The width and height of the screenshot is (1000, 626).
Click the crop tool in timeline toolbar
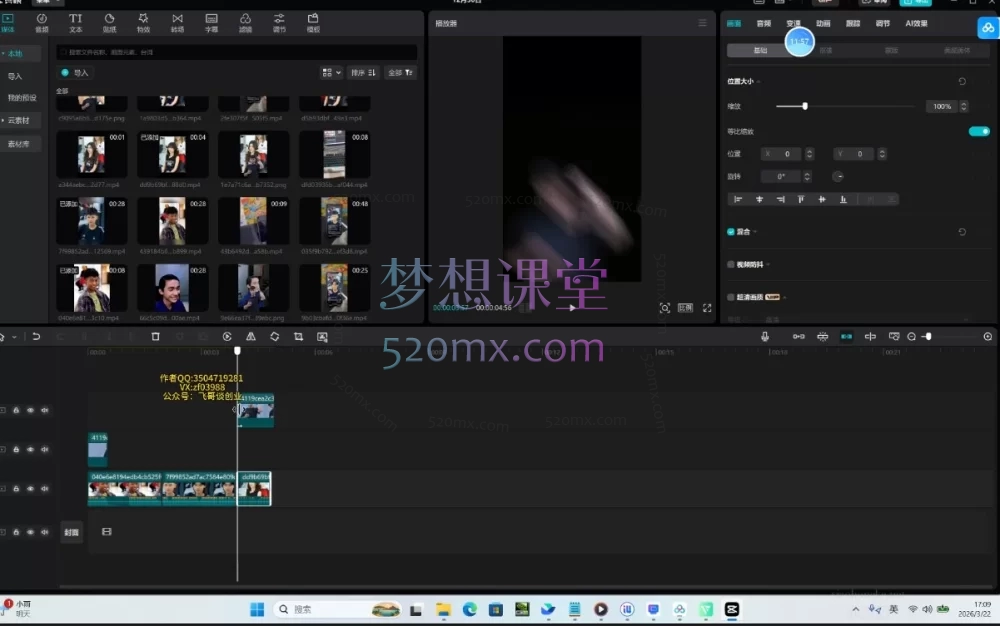pos(298,337)
